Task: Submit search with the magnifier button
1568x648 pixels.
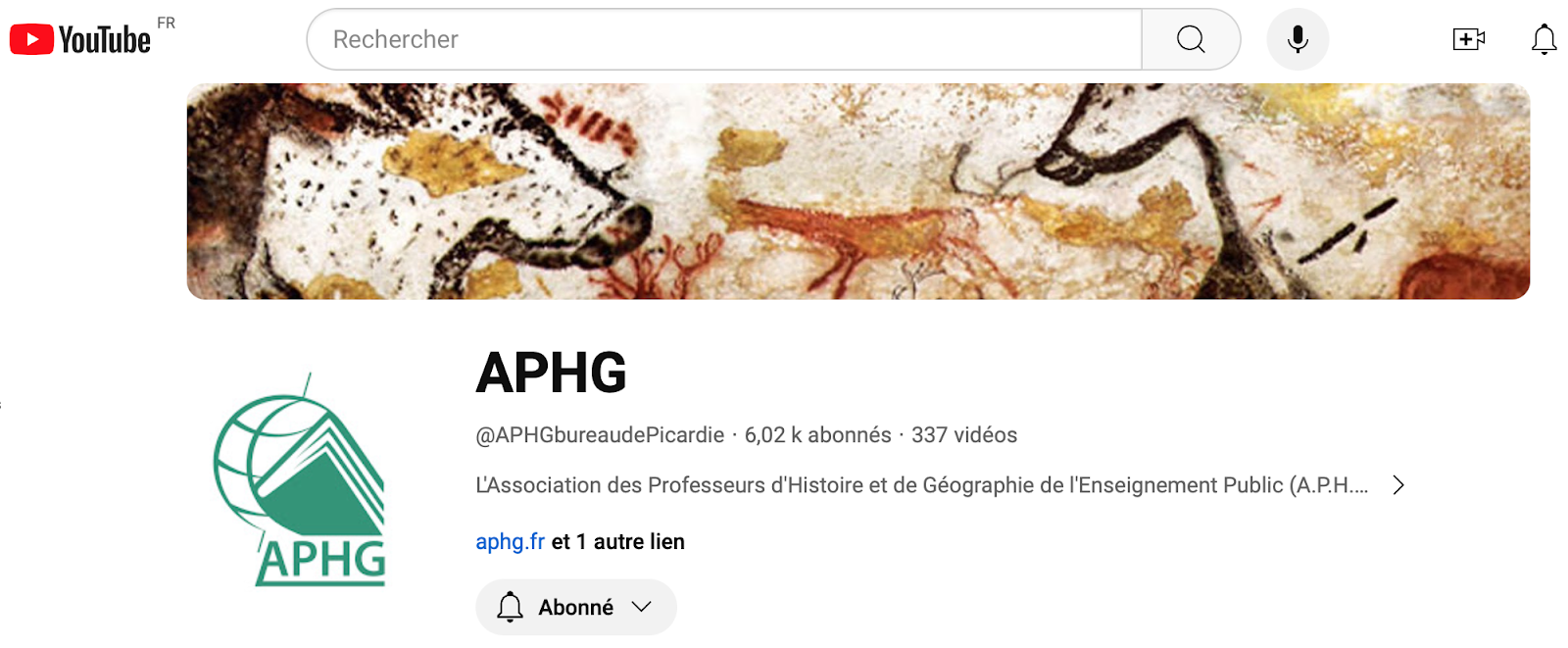Action: [x=1191, y=39]
